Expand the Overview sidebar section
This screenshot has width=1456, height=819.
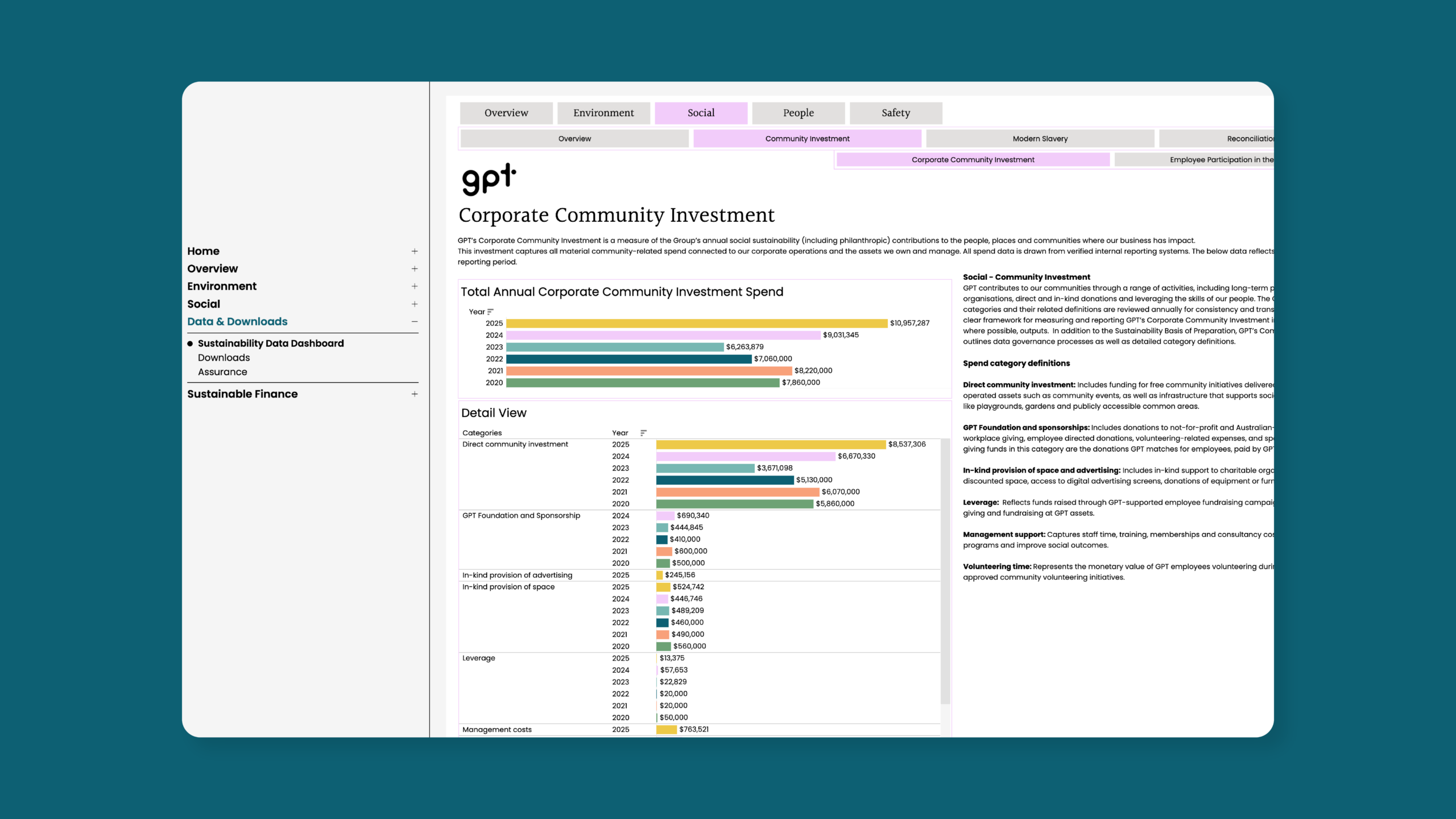coord(415,269)
